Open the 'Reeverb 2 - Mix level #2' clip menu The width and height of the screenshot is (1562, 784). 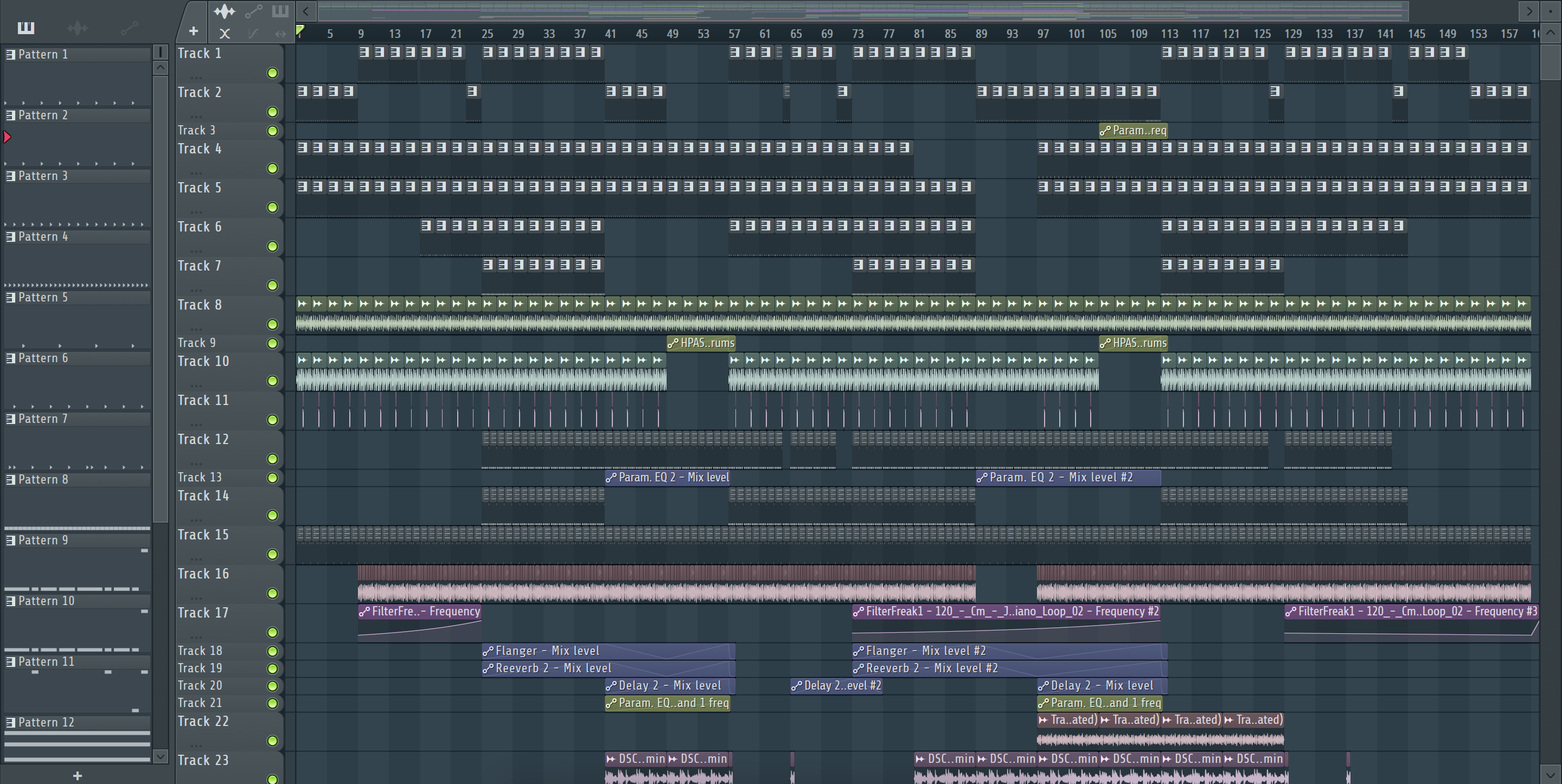pyautogui.click(x=858, y=669)
